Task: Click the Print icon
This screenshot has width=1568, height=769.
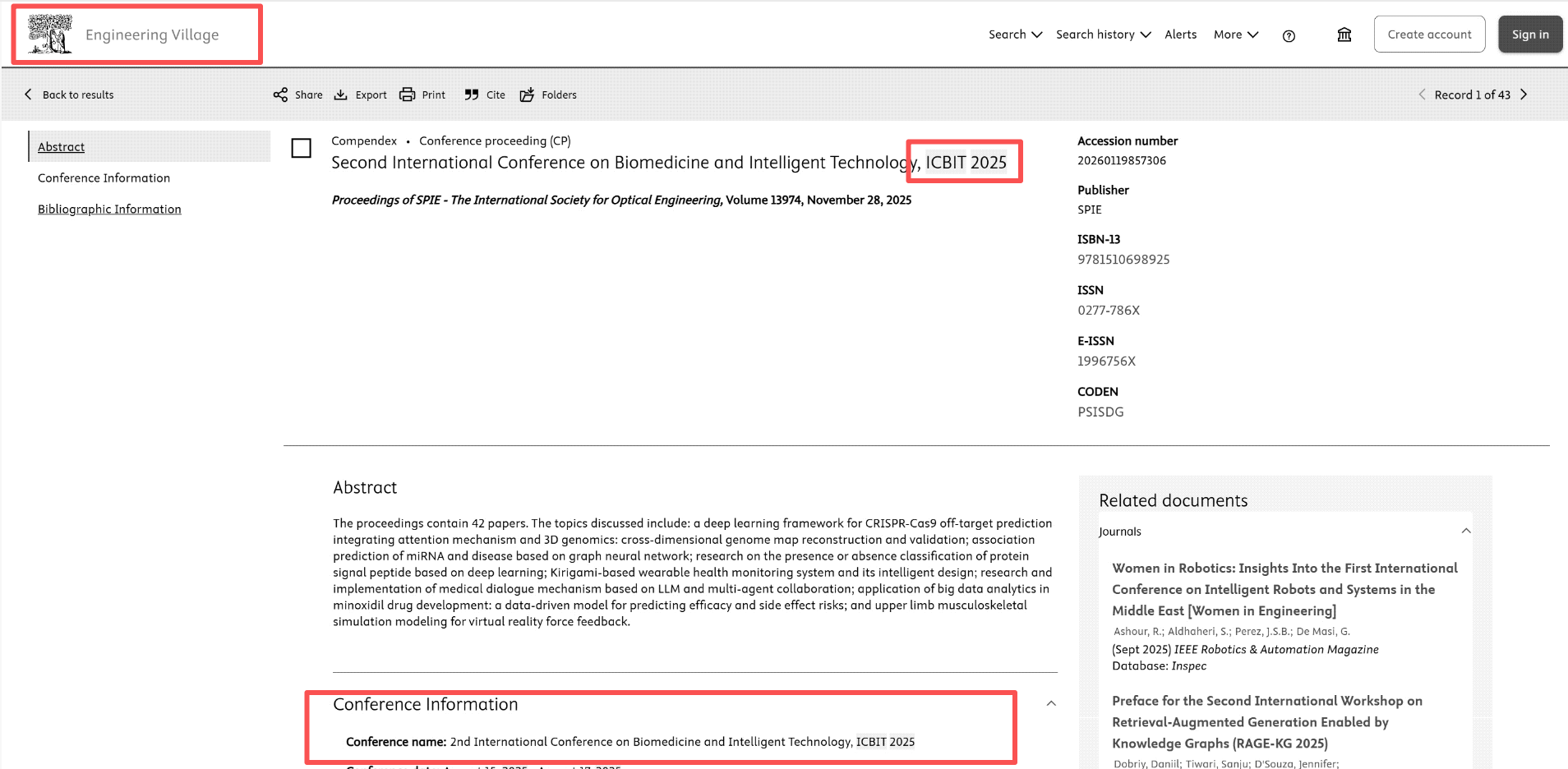Action: (408, 94)
